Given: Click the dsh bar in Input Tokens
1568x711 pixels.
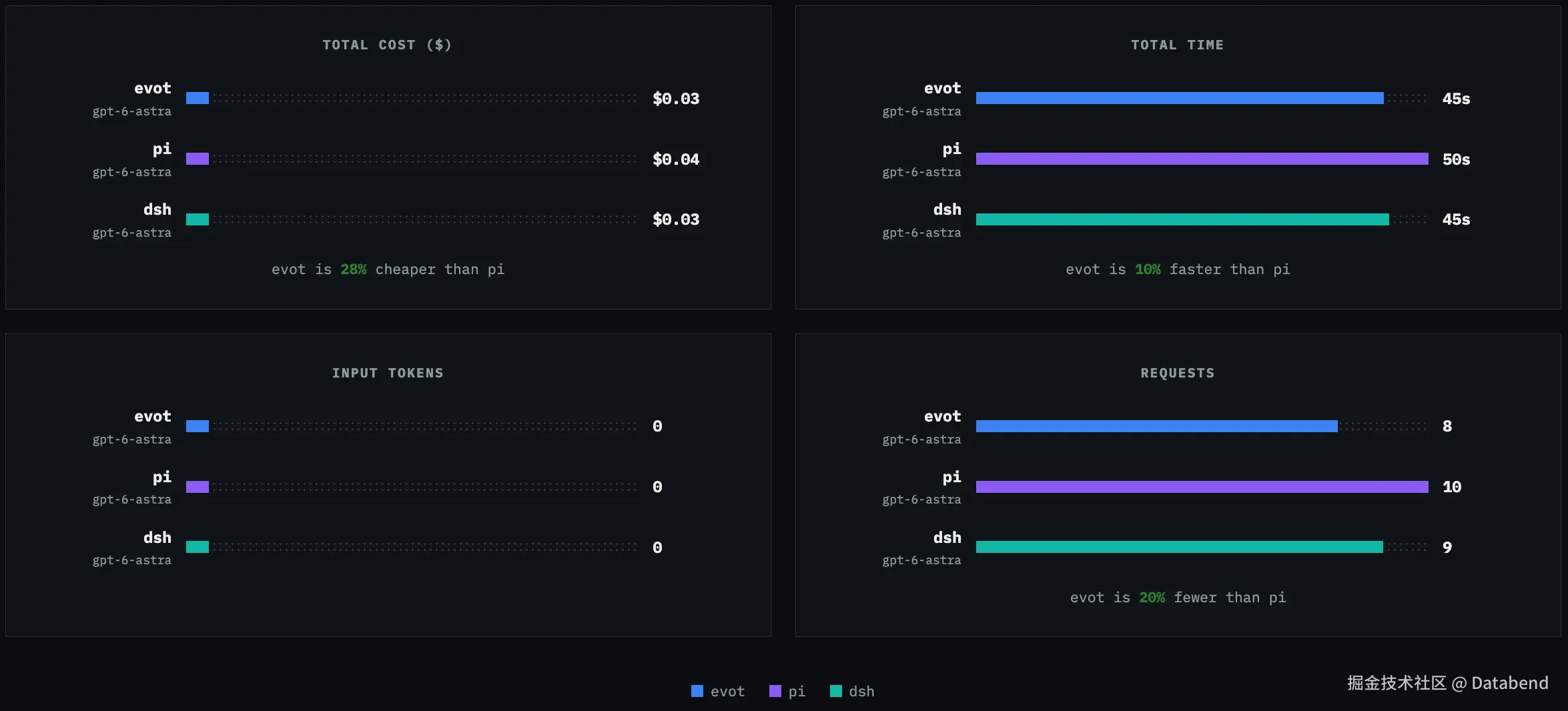Looking at the screenshot, I should [x=198, y=547].
